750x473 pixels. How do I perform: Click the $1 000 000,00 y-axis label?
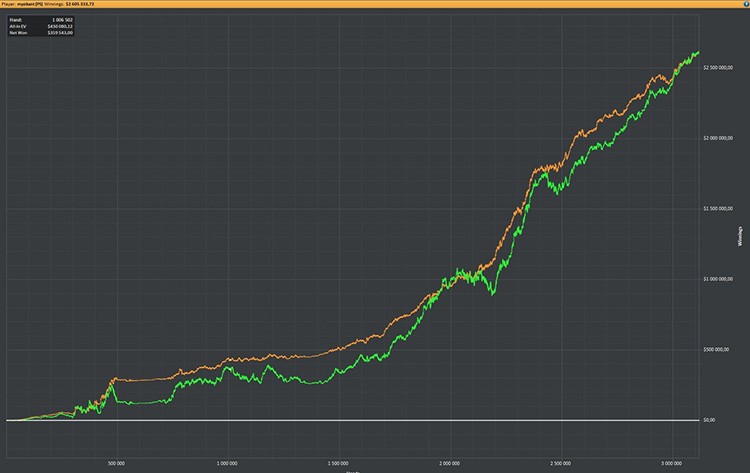point(718,279)
